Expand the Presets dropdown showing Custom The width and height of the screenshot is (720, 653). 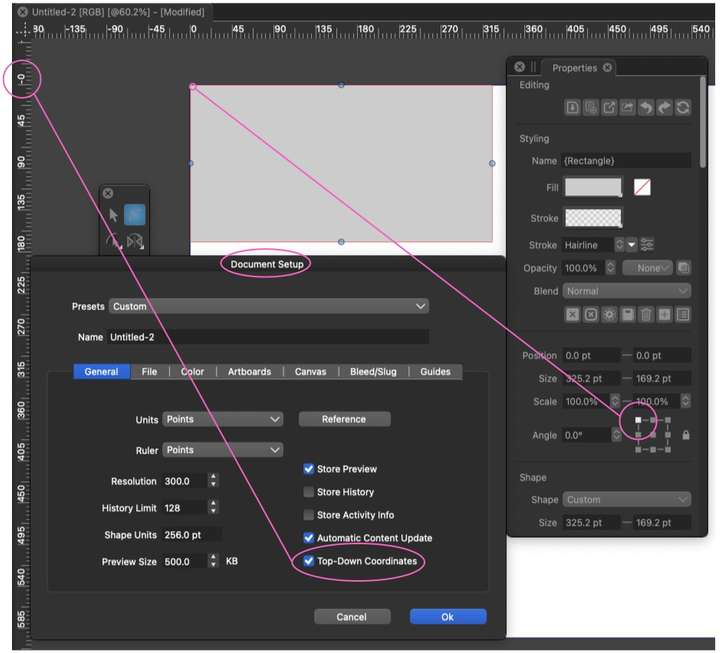pyautogui.click(x=269, y=306)
